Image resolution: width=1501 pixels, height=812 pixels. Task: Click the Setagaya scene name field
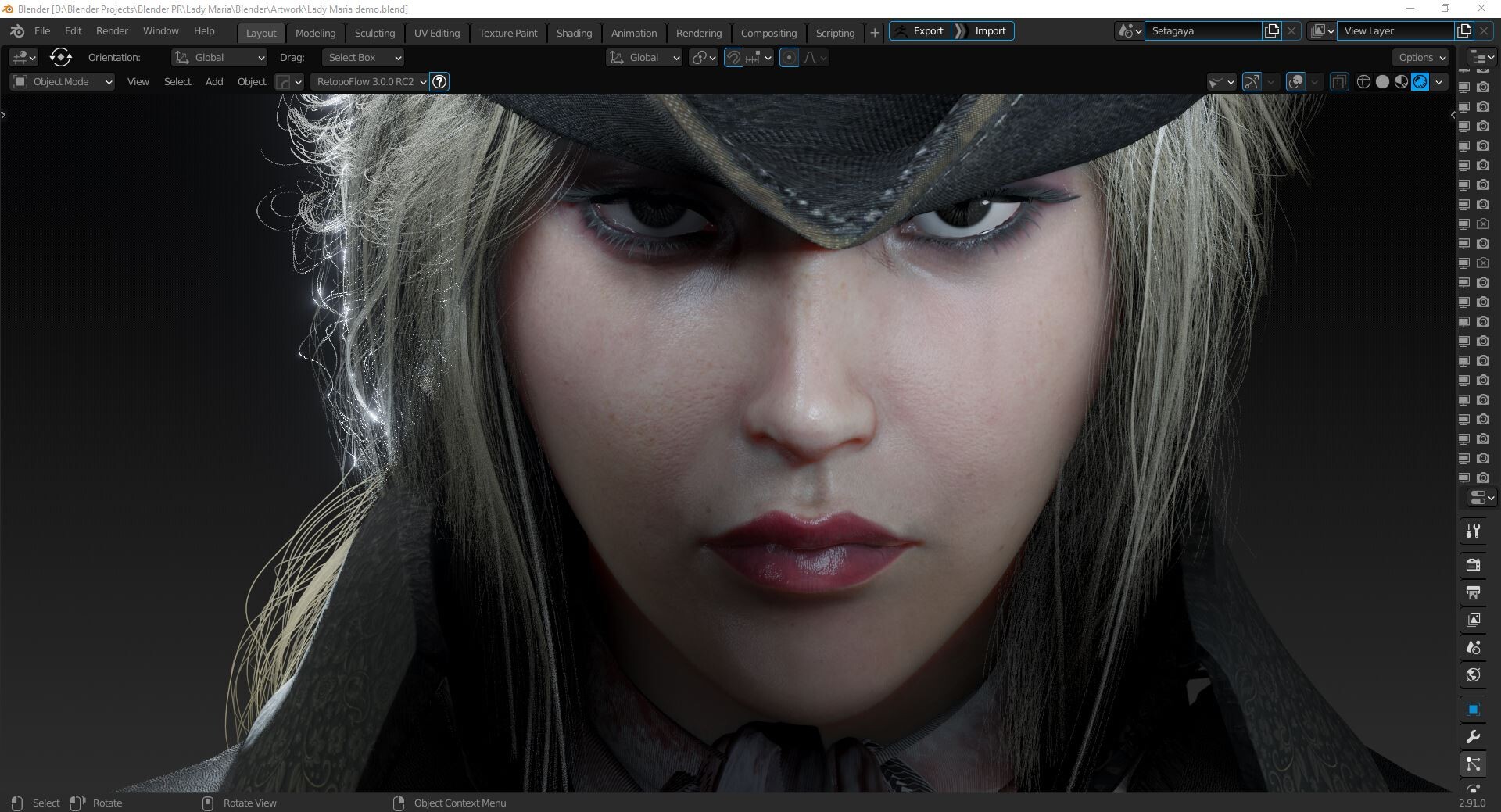(1204, 31)
